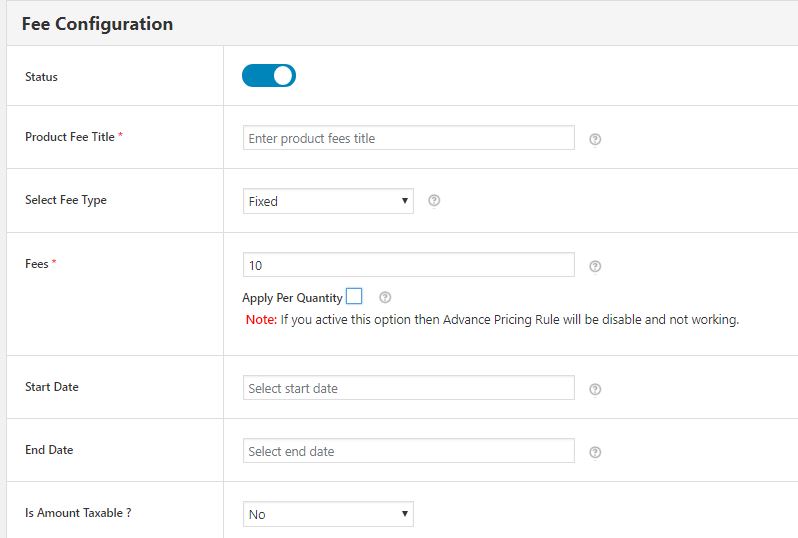
Task: Open the Select Fee Type dropdown
Action: [x=328, y=201]
